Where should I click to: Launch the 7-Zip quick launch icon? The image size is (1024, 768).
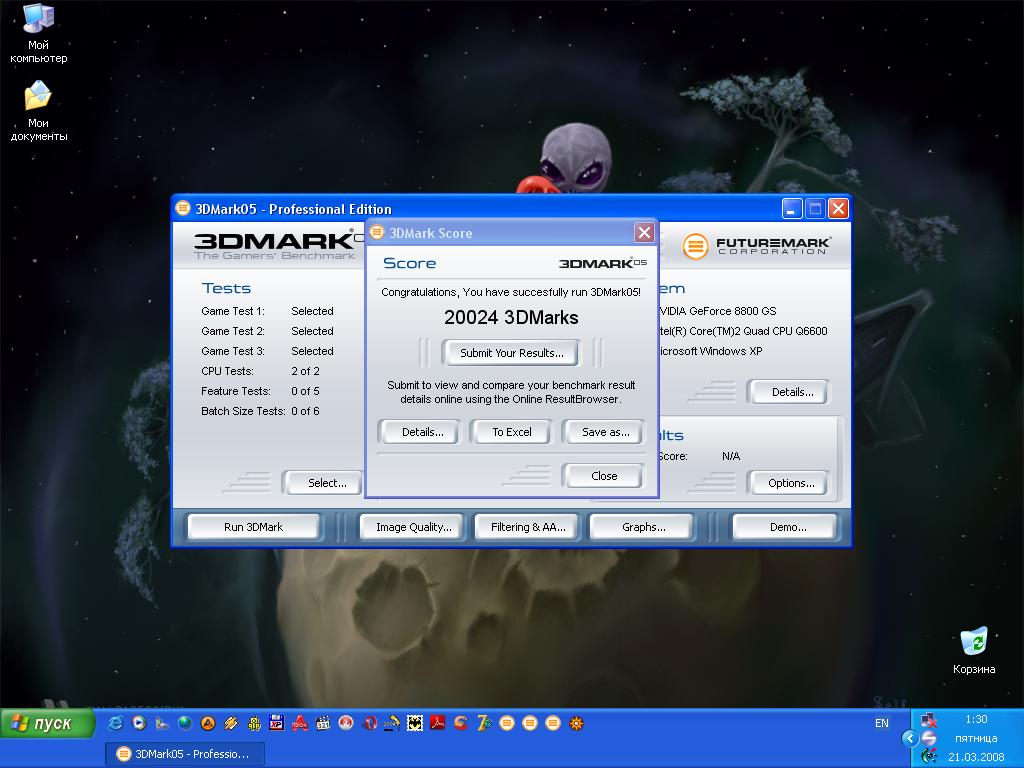tap(484, 723)
